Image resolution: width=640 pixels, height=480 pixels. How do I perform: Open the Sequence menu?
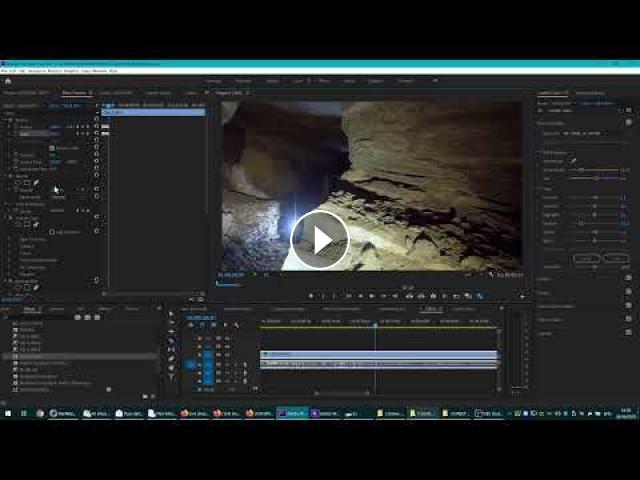[36, 71]
